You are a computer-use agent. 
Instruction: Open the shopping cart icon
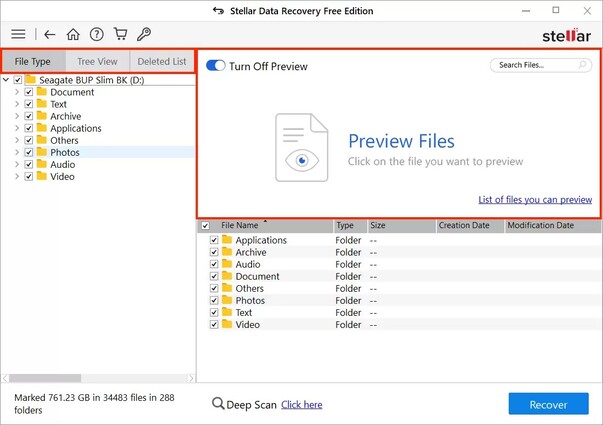pos(120,34)
